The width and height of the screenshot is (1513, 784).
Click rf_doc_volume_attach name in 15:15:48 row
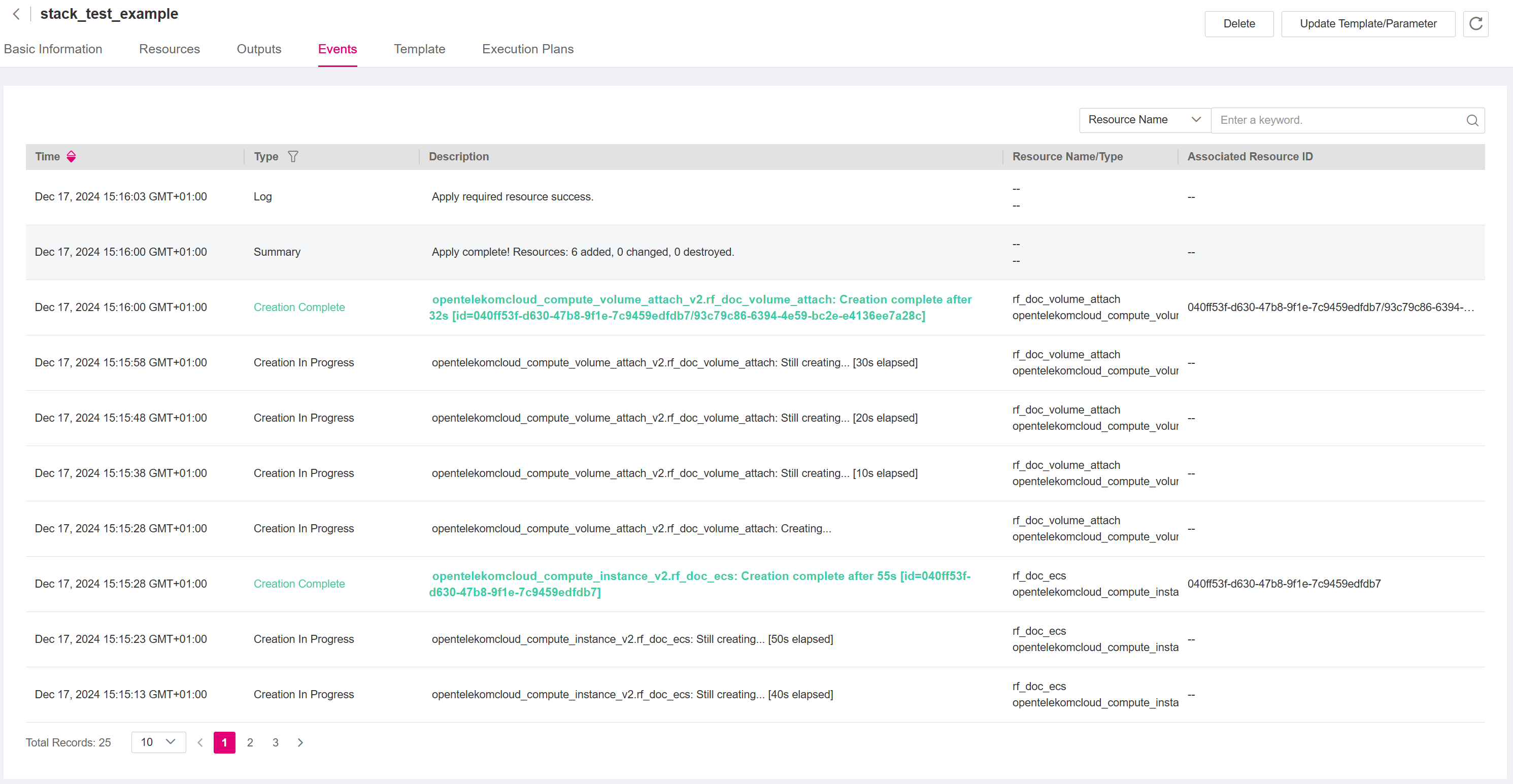coord(1066,410)
